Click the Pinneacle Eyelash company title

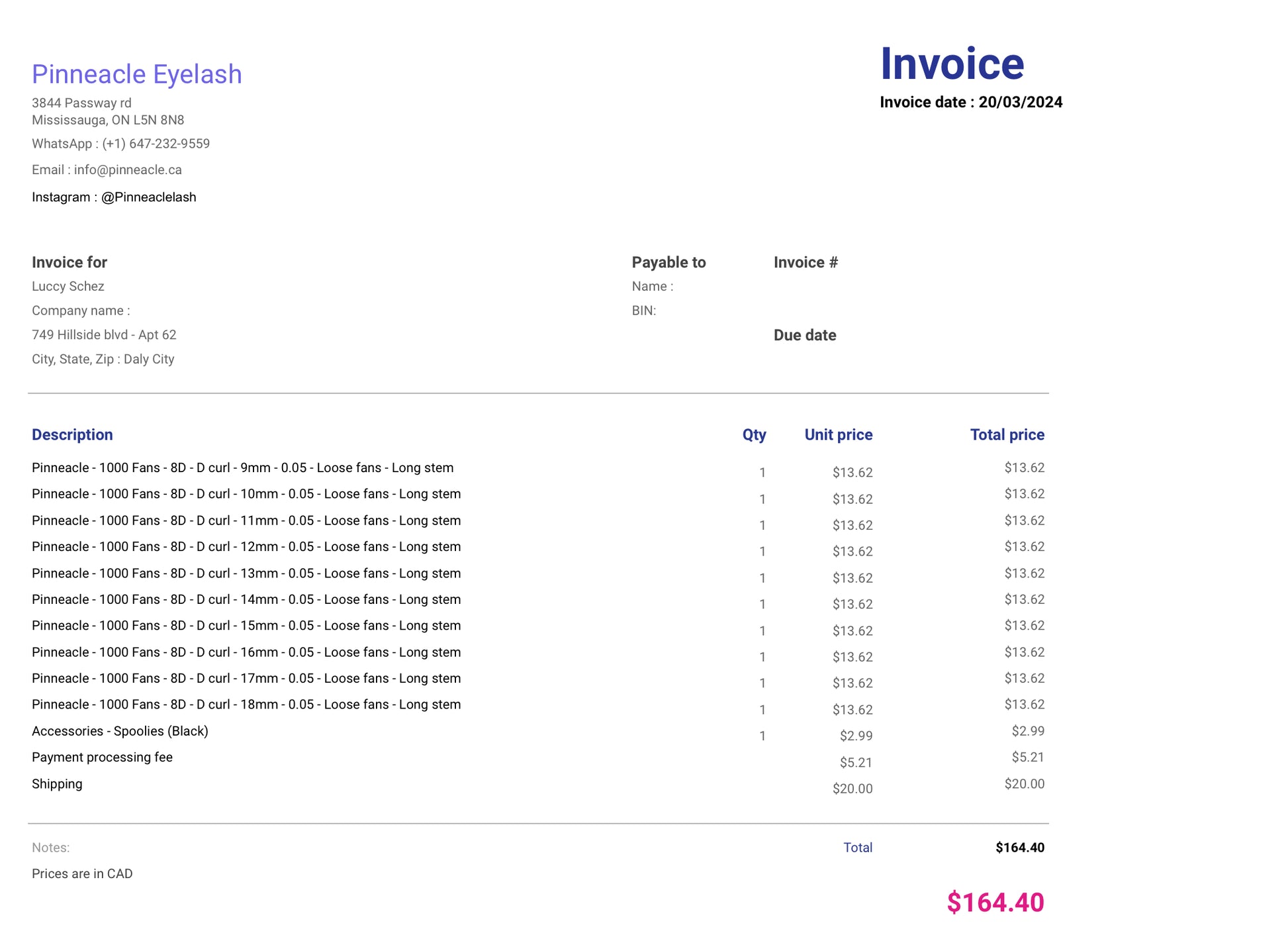click(136, 74)
